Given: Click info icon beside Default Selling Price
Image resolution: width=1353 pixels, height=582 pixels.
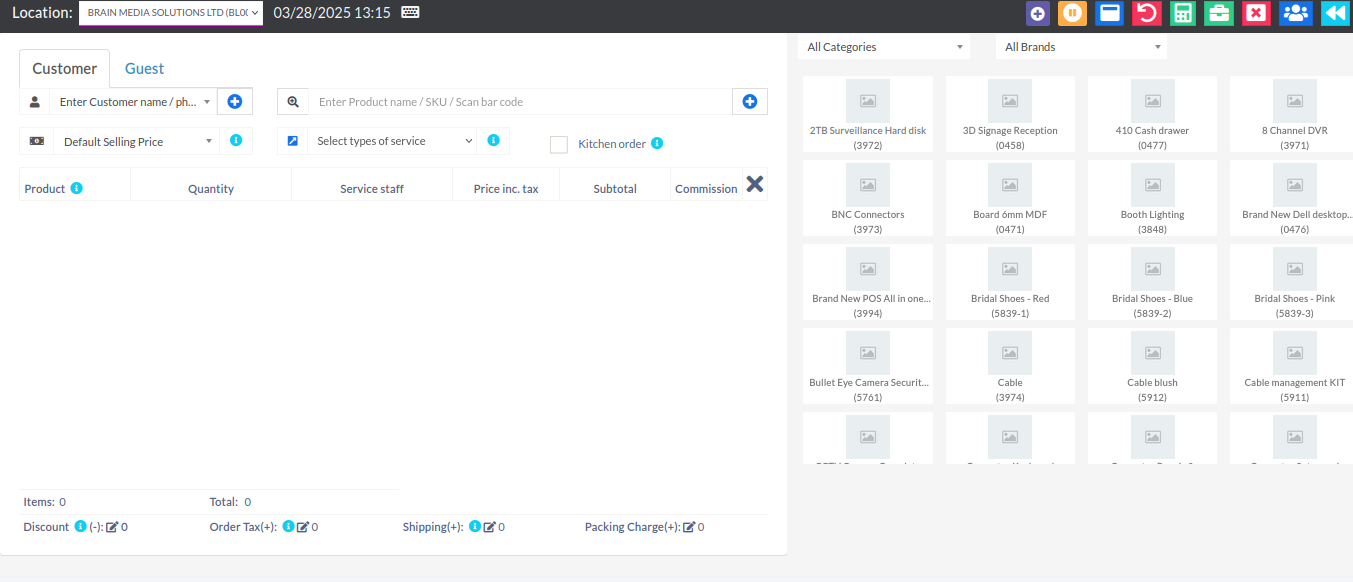Looking at the screenshot, I should click(x=236, y=141).
